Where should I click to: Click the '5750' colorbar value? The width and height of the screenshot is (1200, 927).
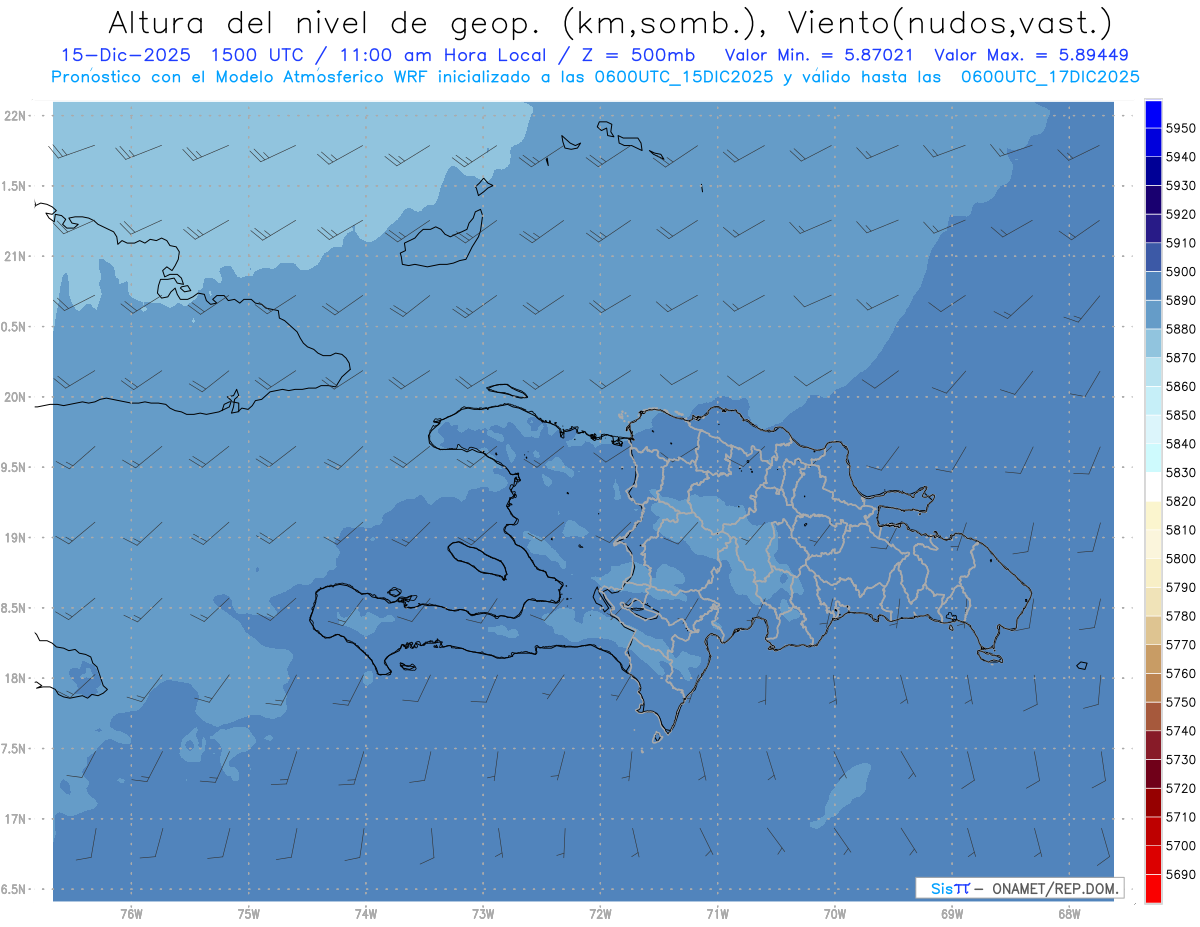tap(1180, 702)
